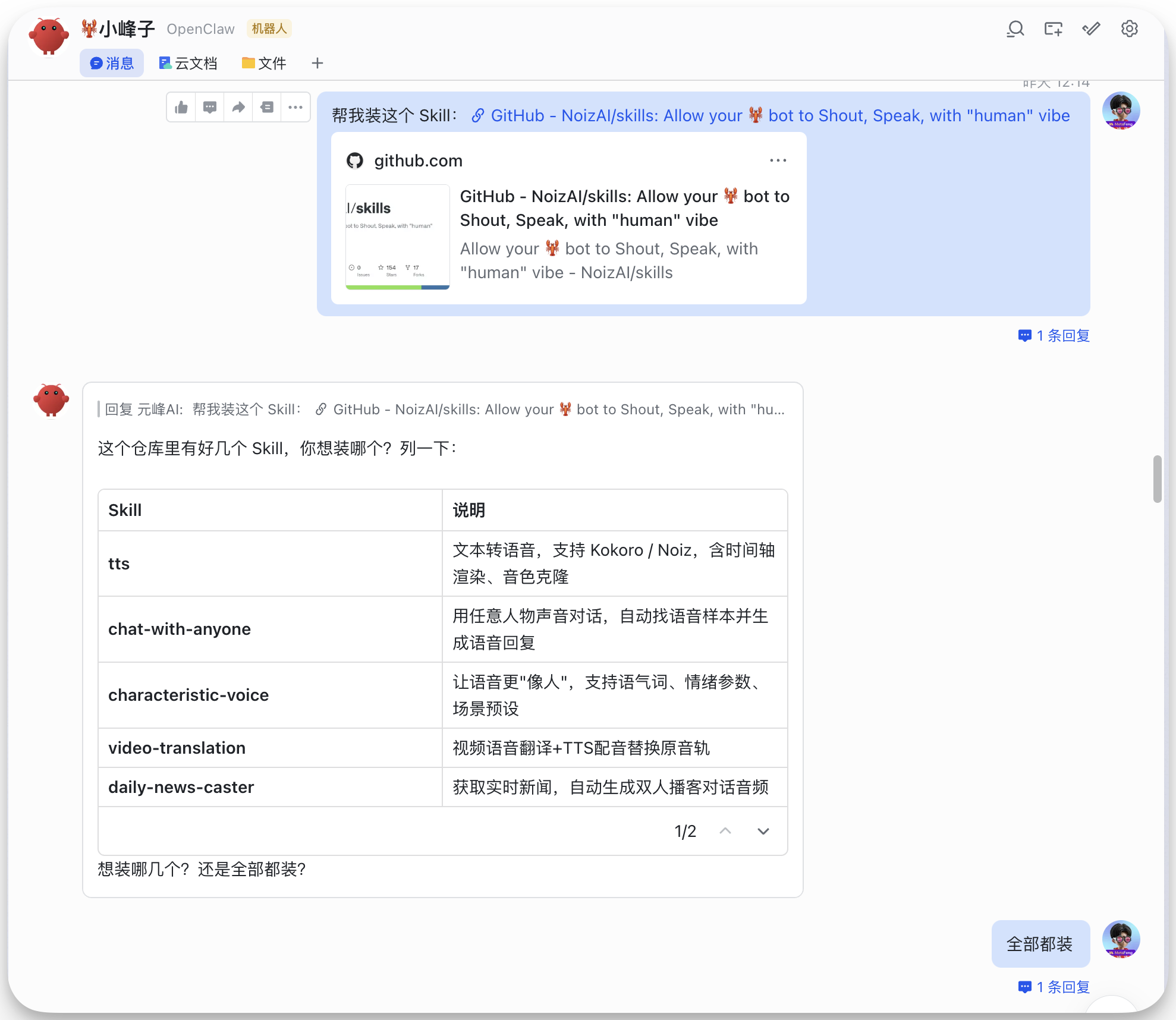The height and width of the screenshot is (1020, 1176).
Task: Open chat settings gear icon
Action: [1130, 29]
